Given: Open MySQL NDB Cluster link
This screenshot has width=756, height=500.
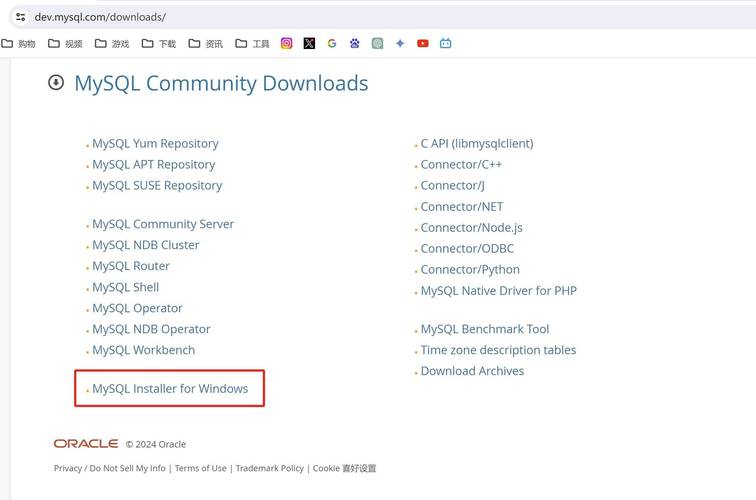Looking at the screenshot, I should point(146,245).
